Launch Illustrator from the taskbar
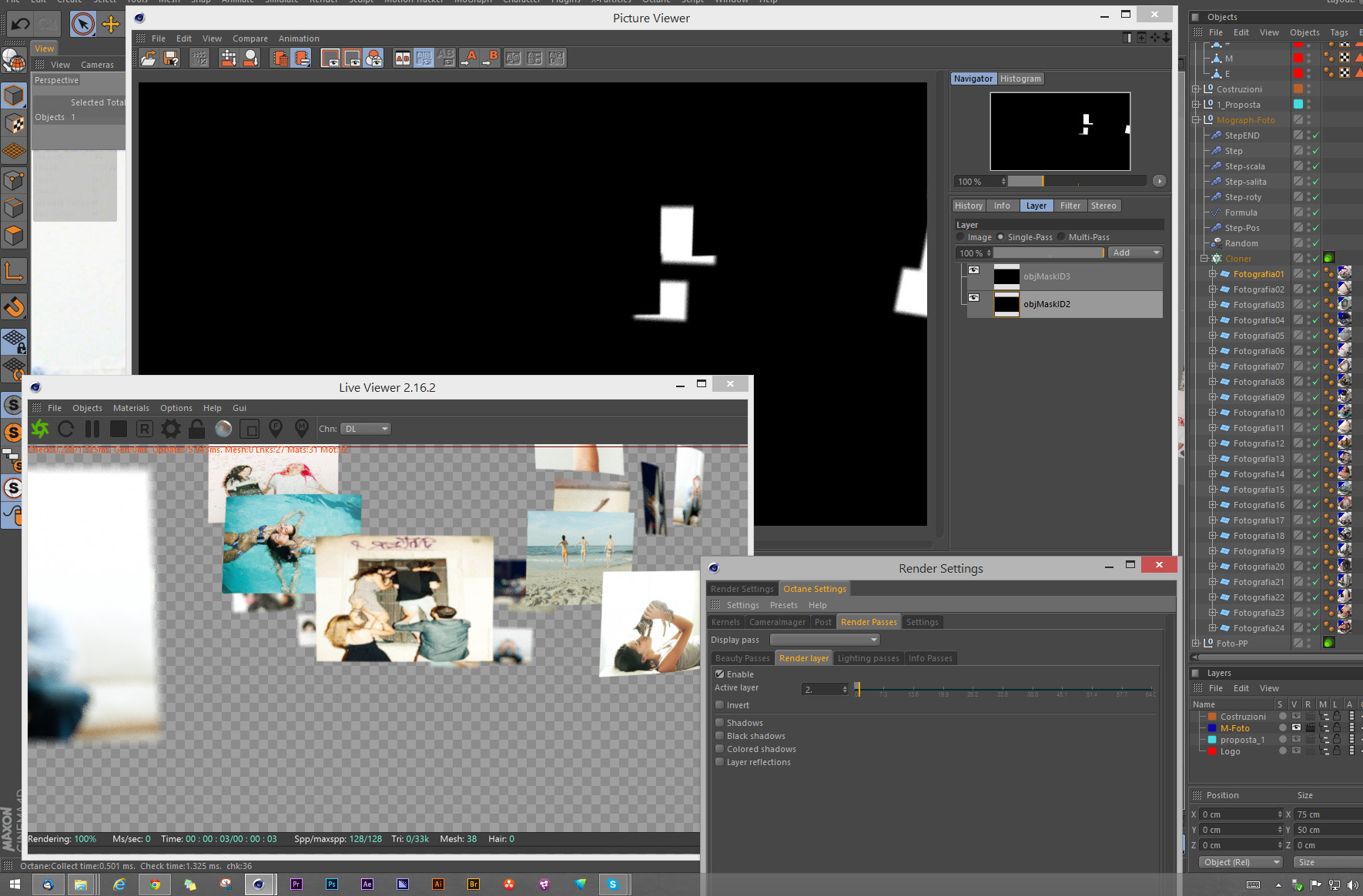This screenshot has width=1363, height=896. click(x=438, y=884)
